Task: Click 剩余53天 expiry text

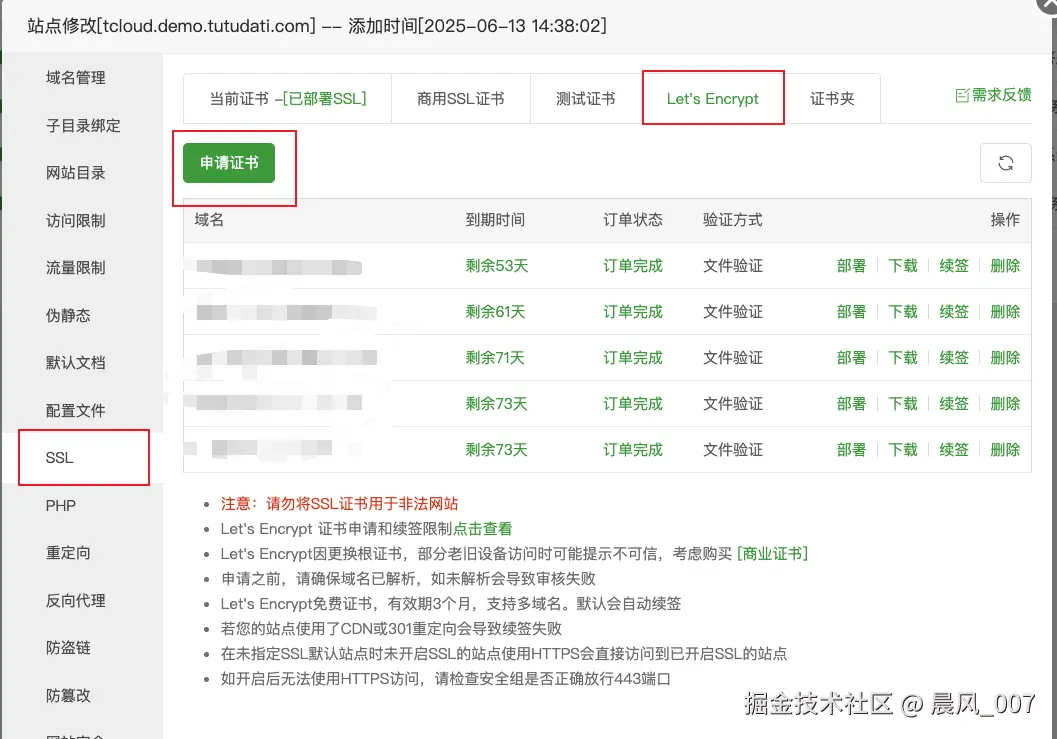Action: point(497,266)
